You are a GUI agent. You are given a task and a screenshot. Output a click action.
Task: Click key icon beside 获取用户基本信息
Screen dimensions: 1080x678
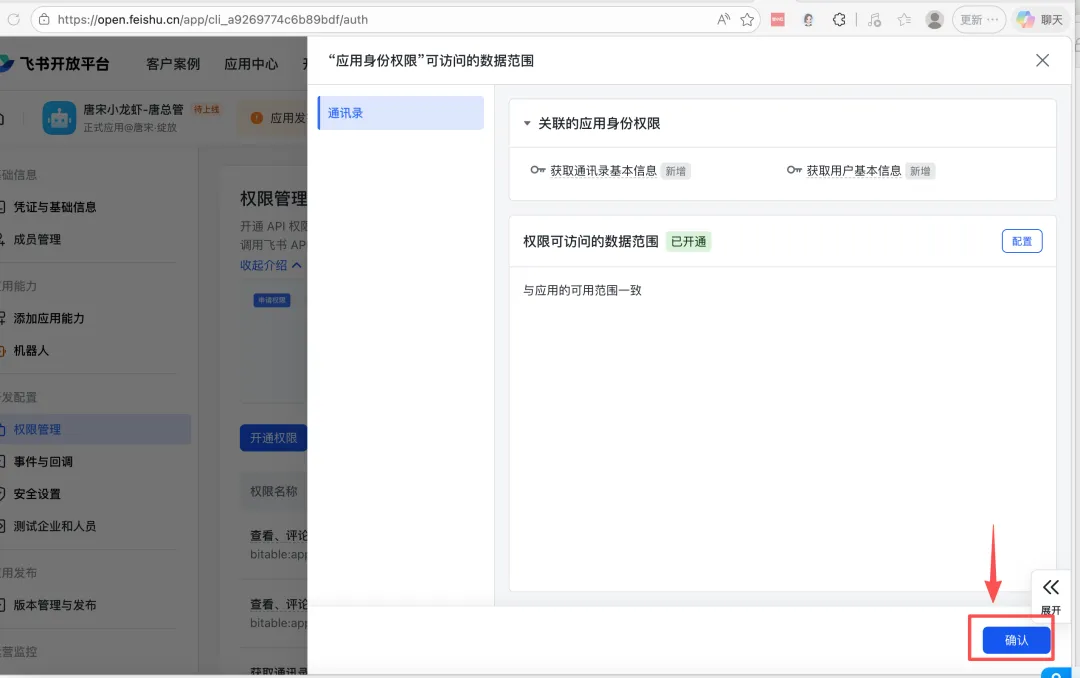794,170
